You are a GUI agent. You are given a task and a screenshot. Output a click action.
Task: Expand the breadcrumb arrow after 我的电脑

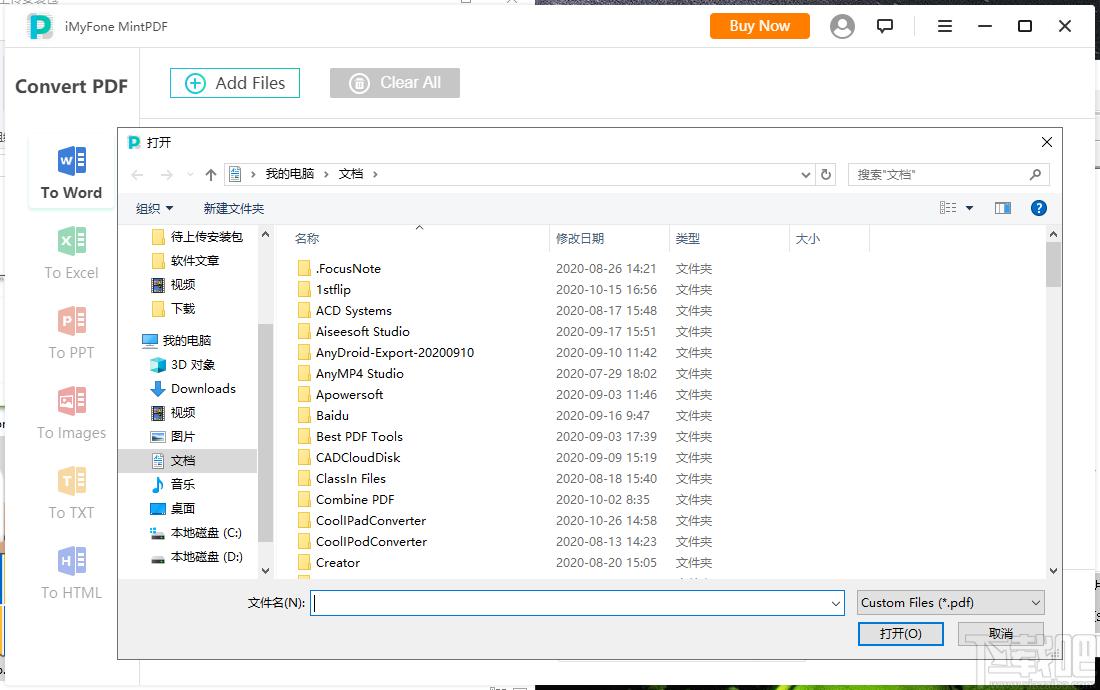tap(326, 174)
